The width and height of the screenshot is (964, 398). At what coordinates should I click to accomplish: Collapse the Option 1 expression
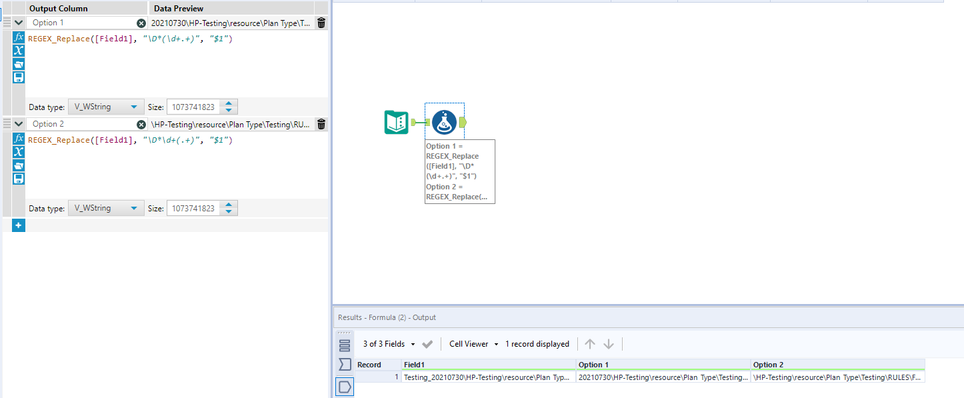click(18, 23)
